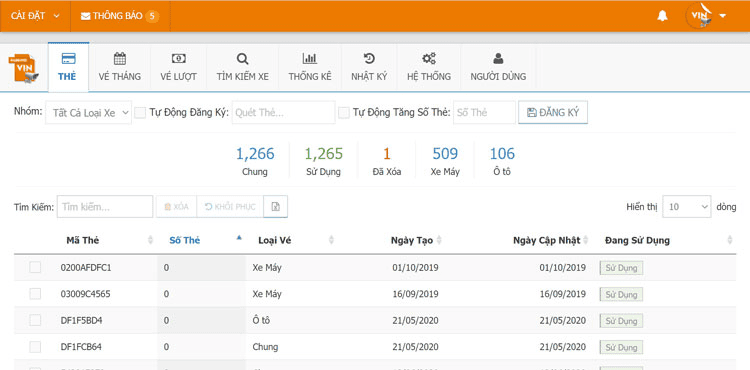This screenshot has width=750, height=370.
Task: Click the ĐĂNG KÝ button
Action: (553, 112)
